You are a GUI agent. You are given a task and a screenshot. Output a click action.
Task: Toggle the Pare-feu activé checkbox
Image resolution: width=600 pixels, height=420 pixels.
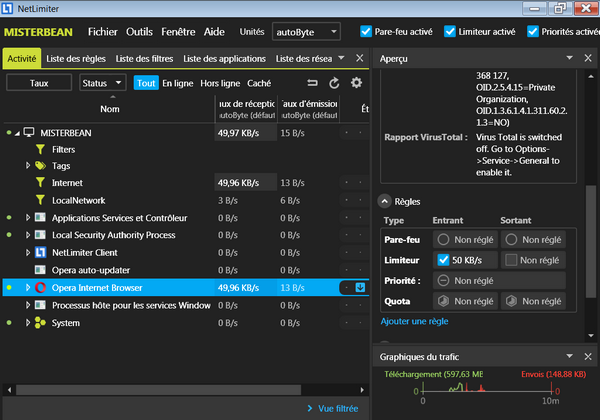click(366, 31)
